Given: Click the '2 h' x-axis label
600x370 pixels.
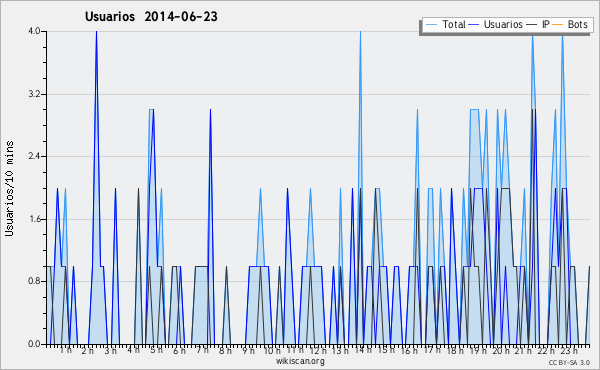Looking at the screenshot, I should 88,350.
